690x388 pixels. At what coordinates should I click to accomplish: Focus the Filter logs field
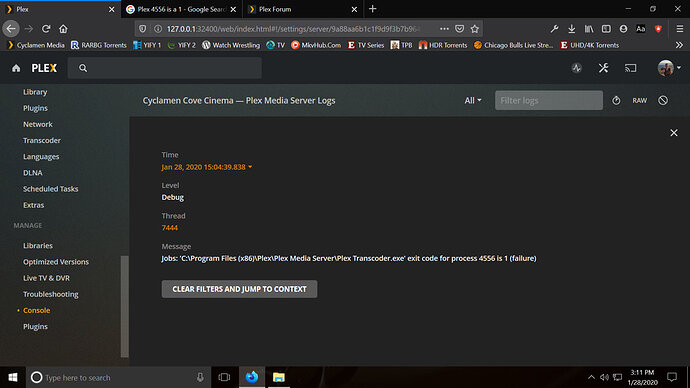click(549, 100)
